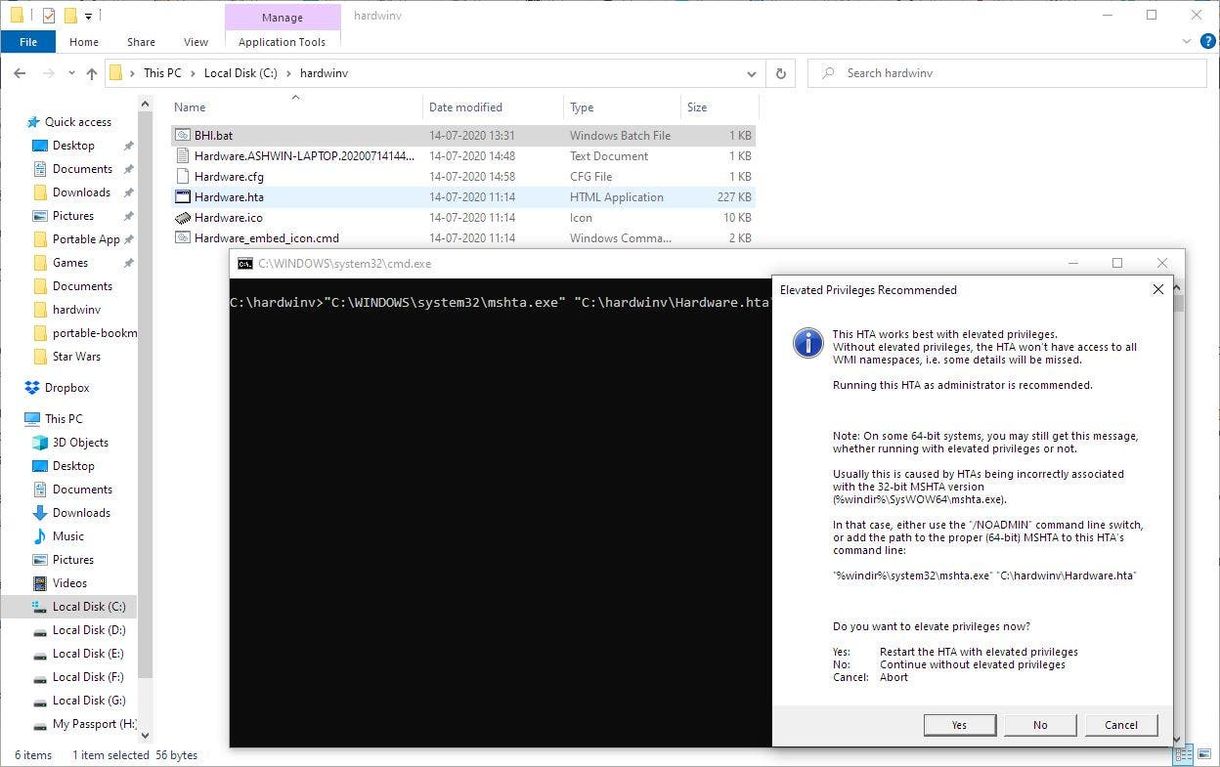
Task: Expand the address bar history dropdown
Action: tap(752, 73)
